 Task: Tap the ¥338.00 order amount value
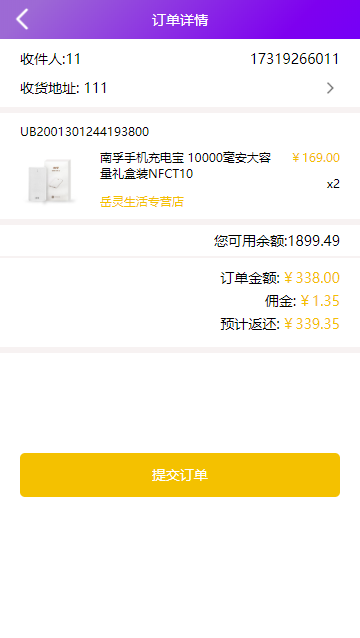point(312,278)
